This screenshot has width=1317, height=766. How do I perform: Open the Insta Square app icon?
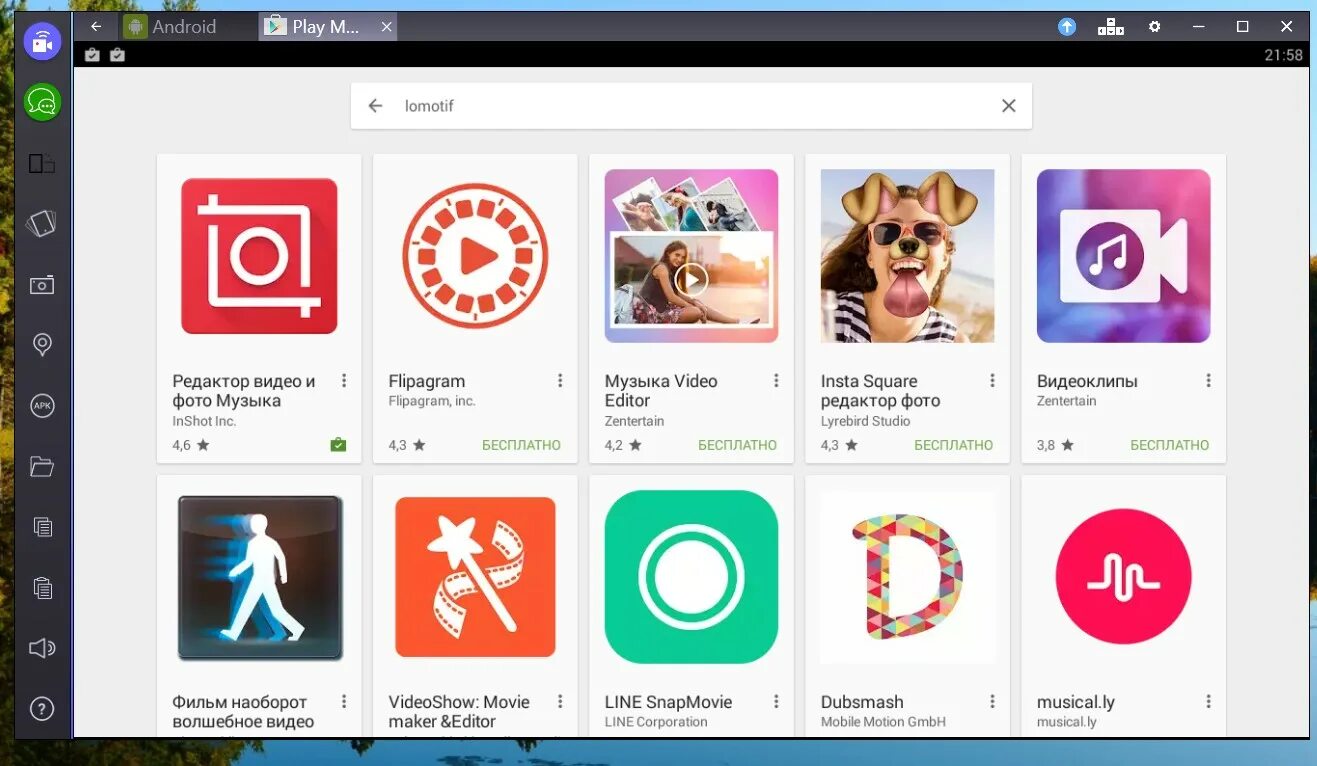(x=908, y=256)
